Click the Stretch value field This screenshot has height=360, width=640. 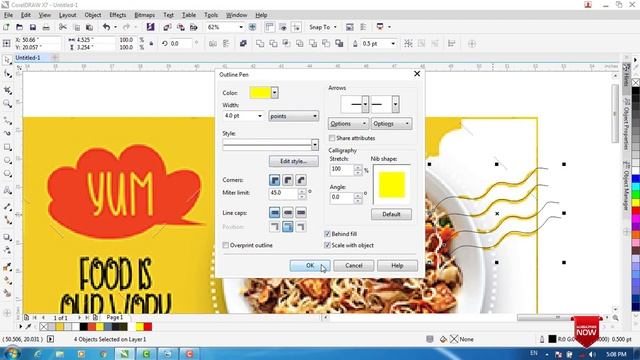coord(342,169)
